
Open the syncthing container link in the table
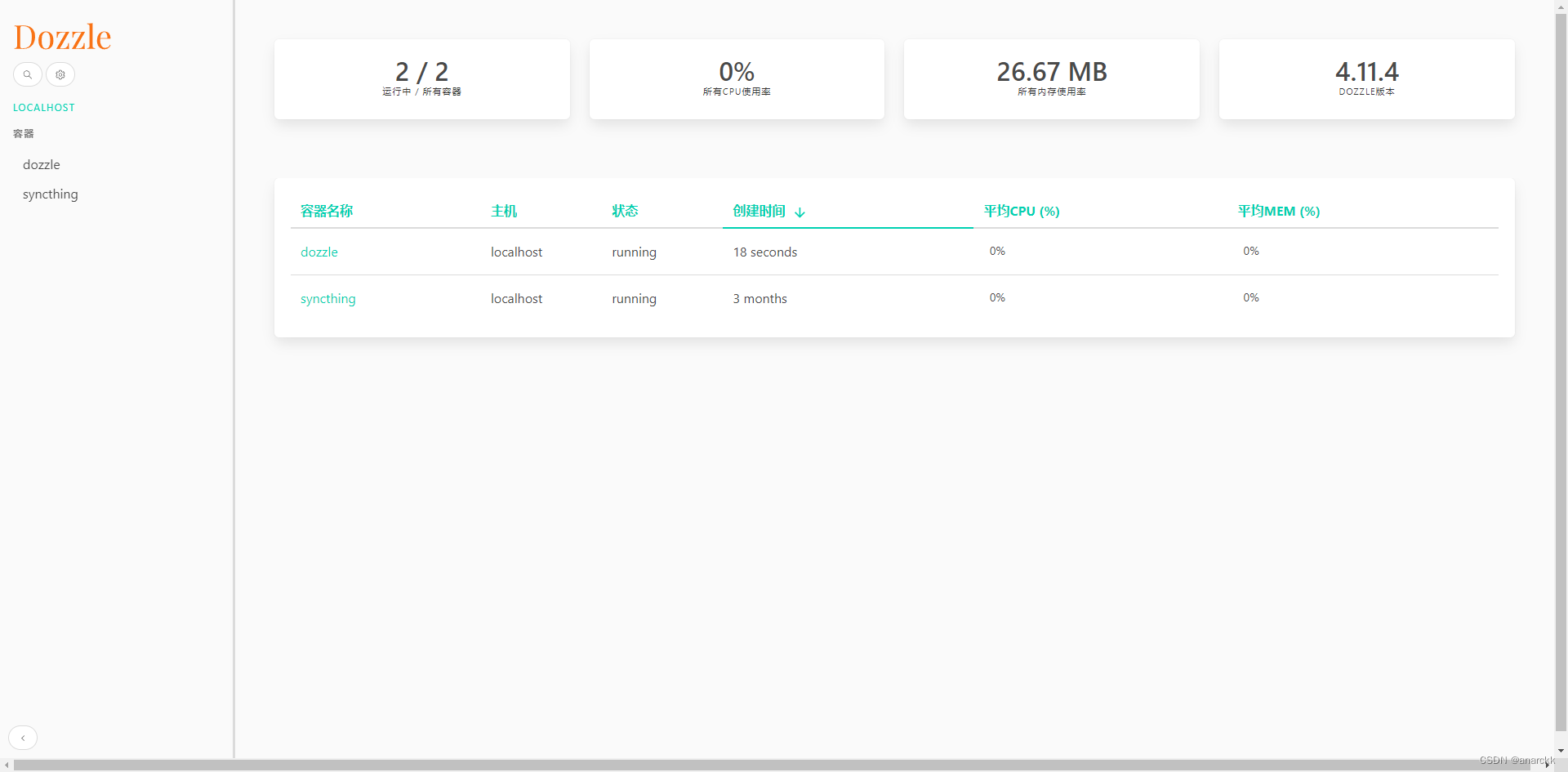[x=327, y=298]
